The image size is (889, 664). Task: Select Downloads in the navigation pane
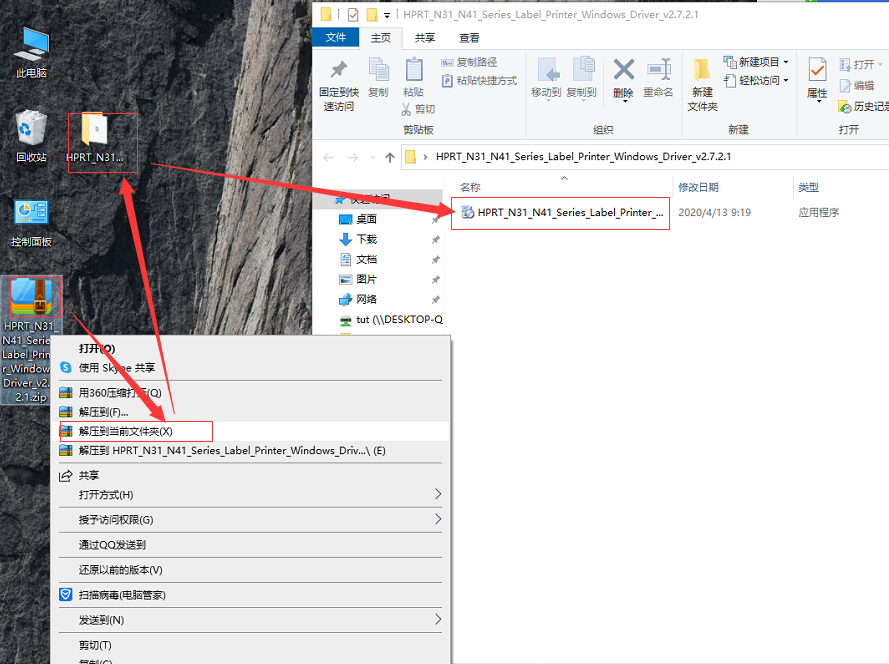click(367, 239)
